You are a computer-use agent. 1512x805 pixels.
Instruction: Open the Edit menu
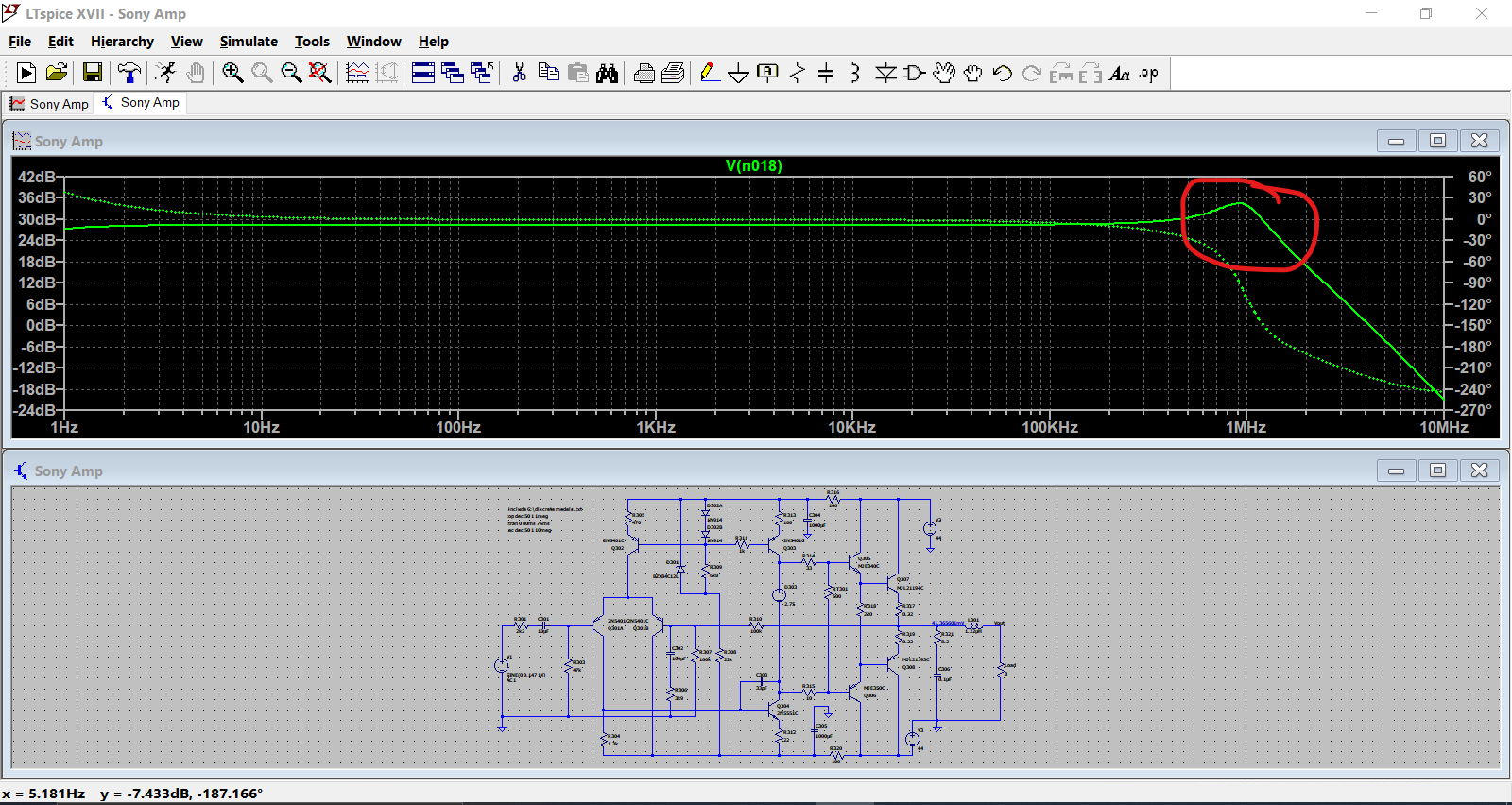click(60, 42)
